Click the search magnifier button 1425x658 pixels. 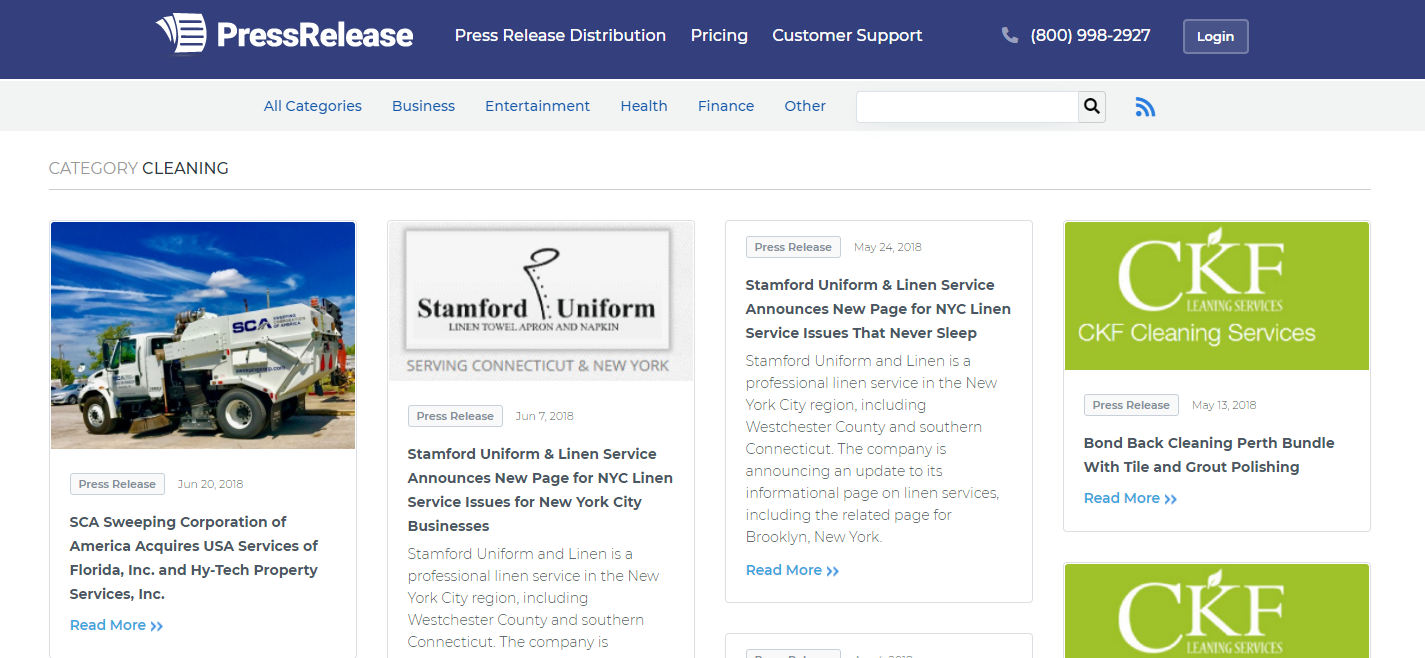click(x=1092, y=106)
